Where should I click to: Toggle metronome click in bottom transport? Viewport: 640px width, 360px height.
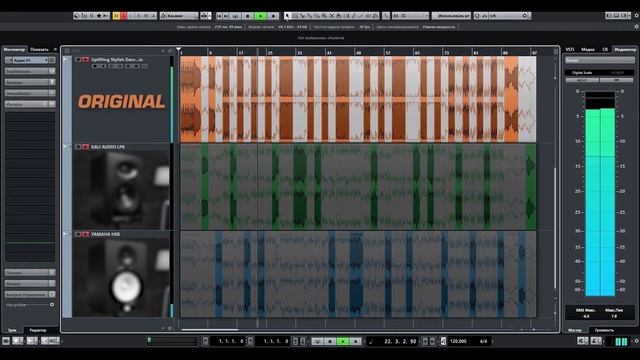tap(443, 341)
